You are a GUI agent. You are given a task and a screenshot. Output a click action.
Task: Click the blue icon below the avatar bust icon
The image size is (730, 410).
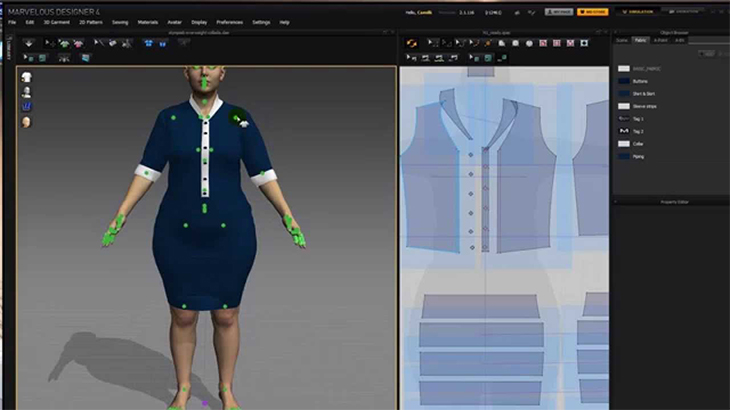point(25,106)
